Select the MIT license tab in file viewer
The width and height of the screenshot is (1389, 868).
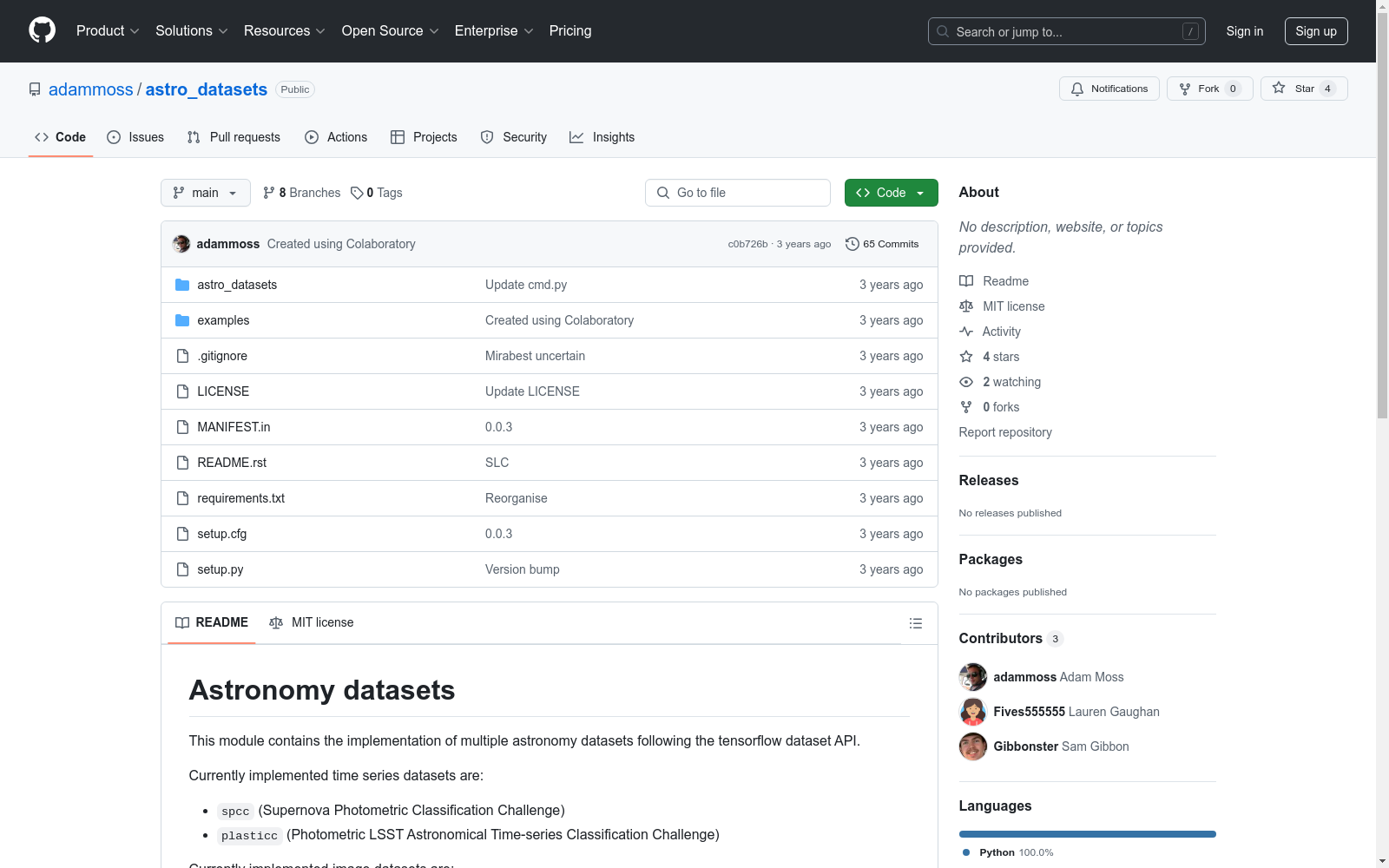(x=312, y=622)
